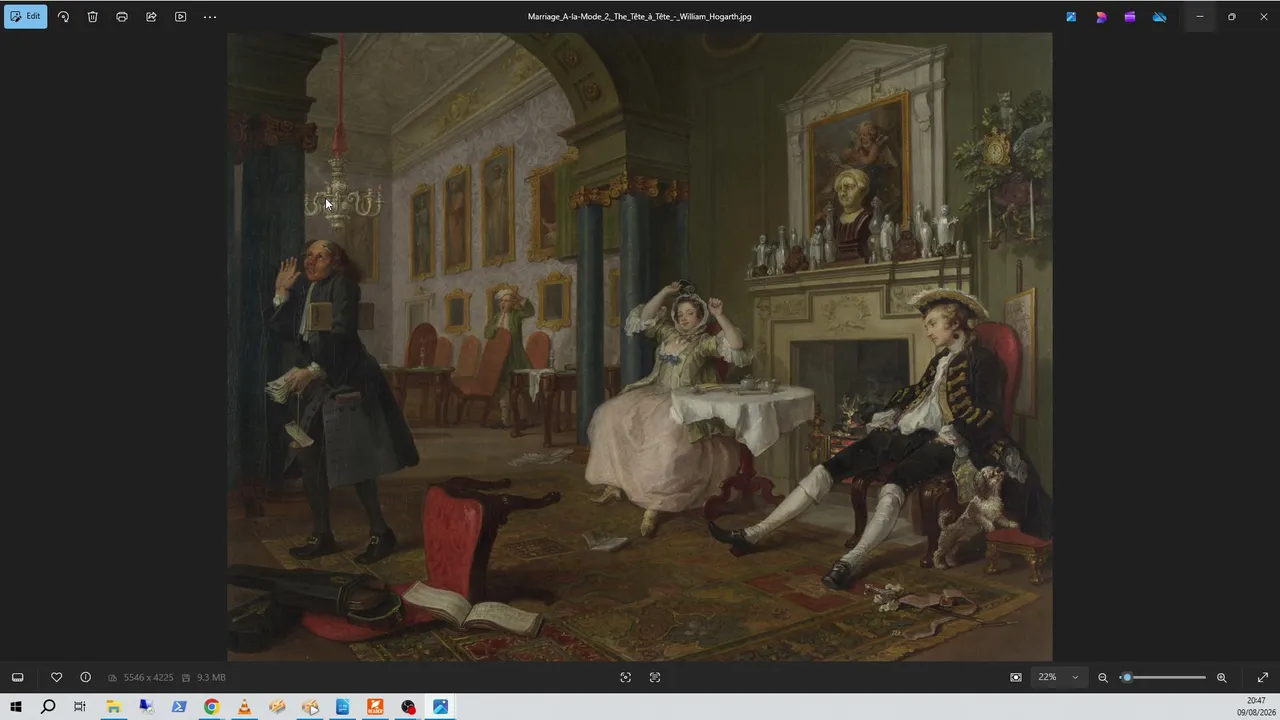Adjust the zoom slider handle

click(1127, 677)
